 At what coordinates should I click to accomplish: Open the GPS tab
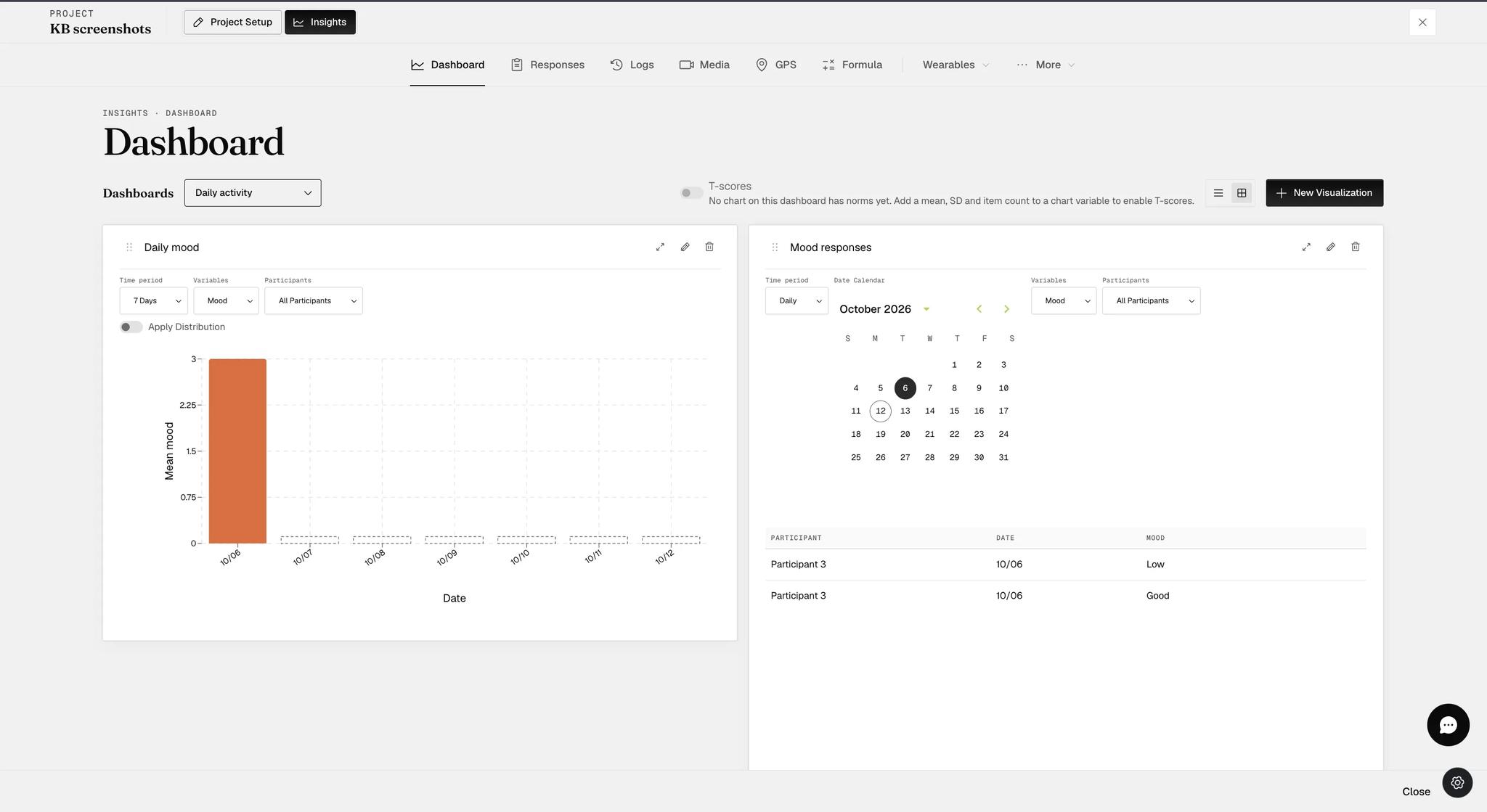(775, 65)
